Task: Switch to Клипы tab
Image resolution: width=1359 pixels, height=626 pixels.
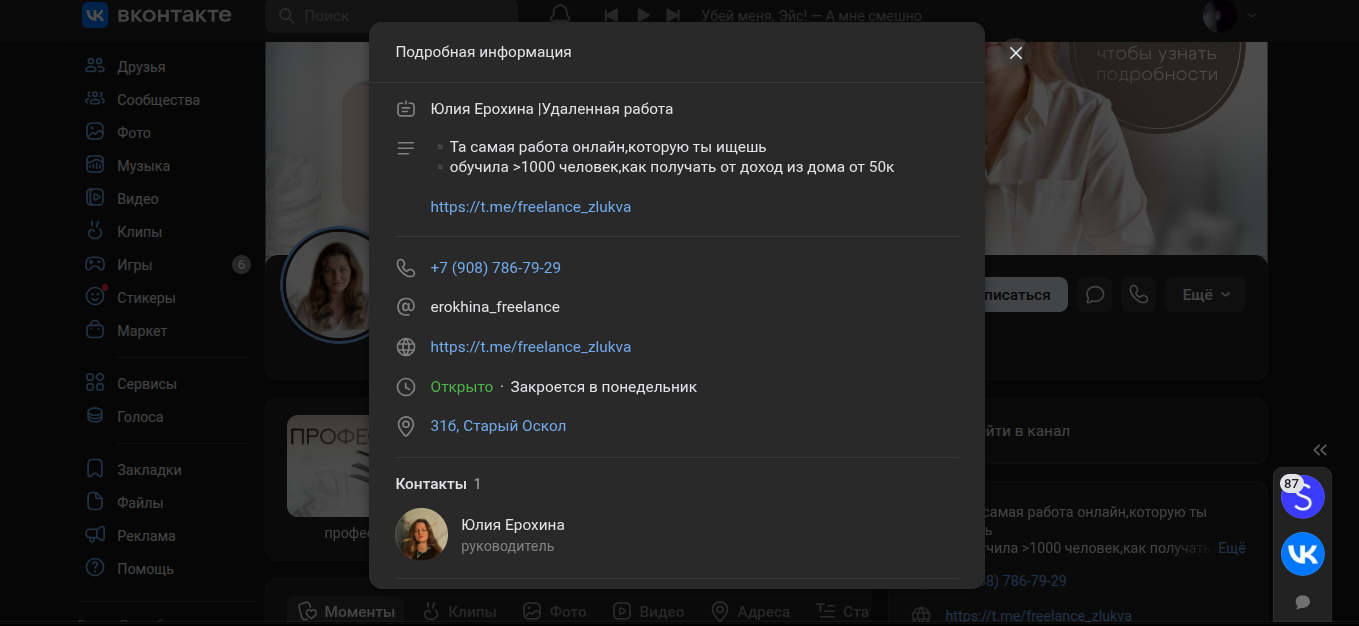Action: pos(459,611)
